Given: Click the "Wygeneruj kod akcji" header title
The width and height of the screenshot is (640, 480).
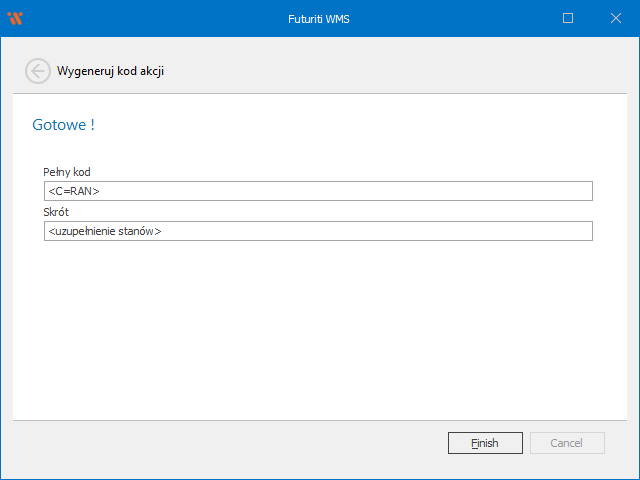Looking at the screenshot, I should 110,71.
